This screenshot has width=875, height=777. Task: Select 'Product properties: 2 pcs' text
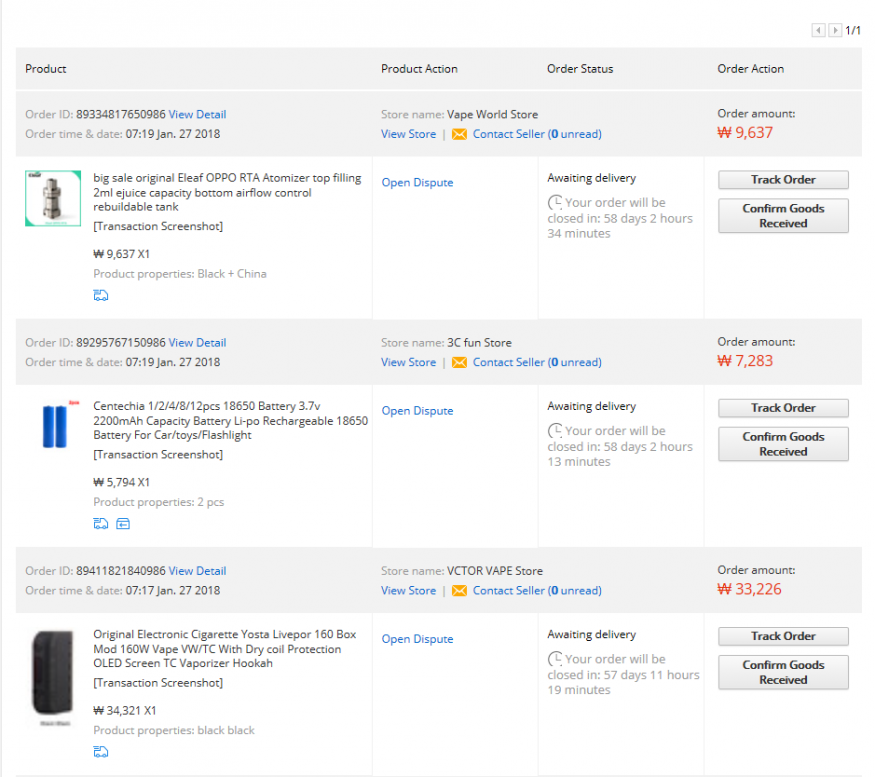pos(158,502)
